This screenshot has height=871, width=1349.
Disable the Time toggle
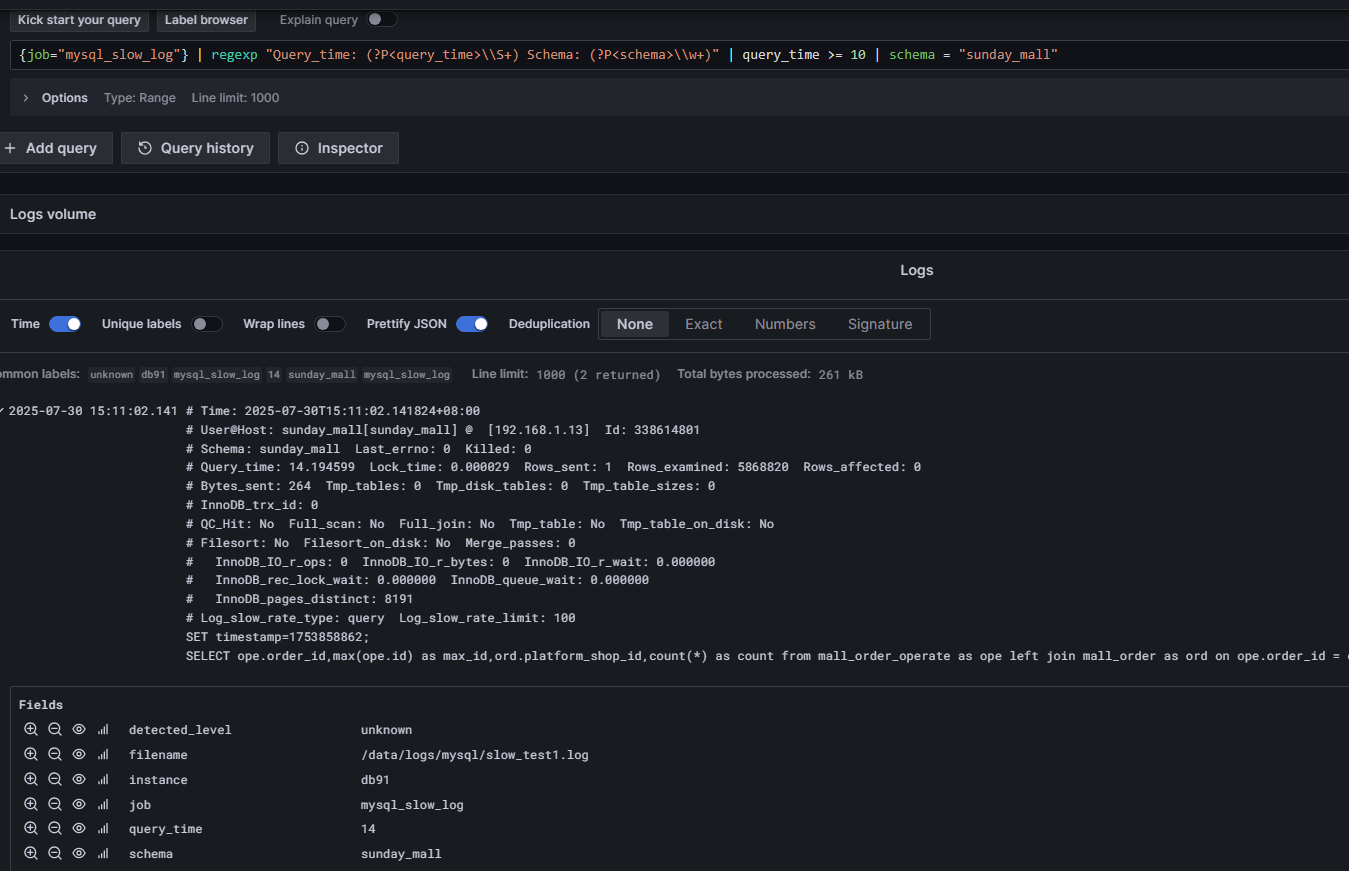pos(65,324)
